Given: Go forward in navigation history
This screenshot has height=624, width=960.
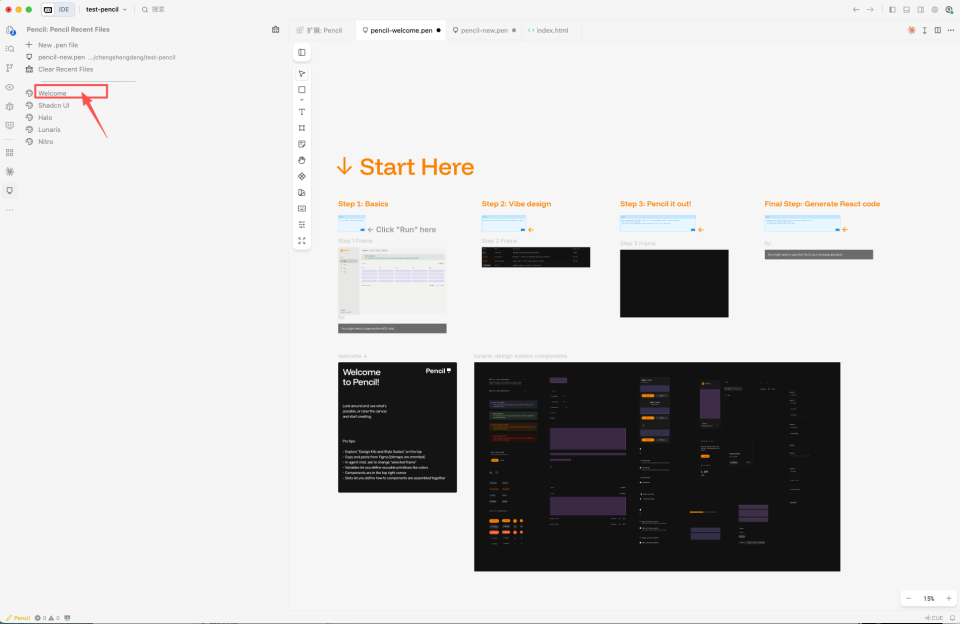Looking at the screenshot, I should pos(870,10).
